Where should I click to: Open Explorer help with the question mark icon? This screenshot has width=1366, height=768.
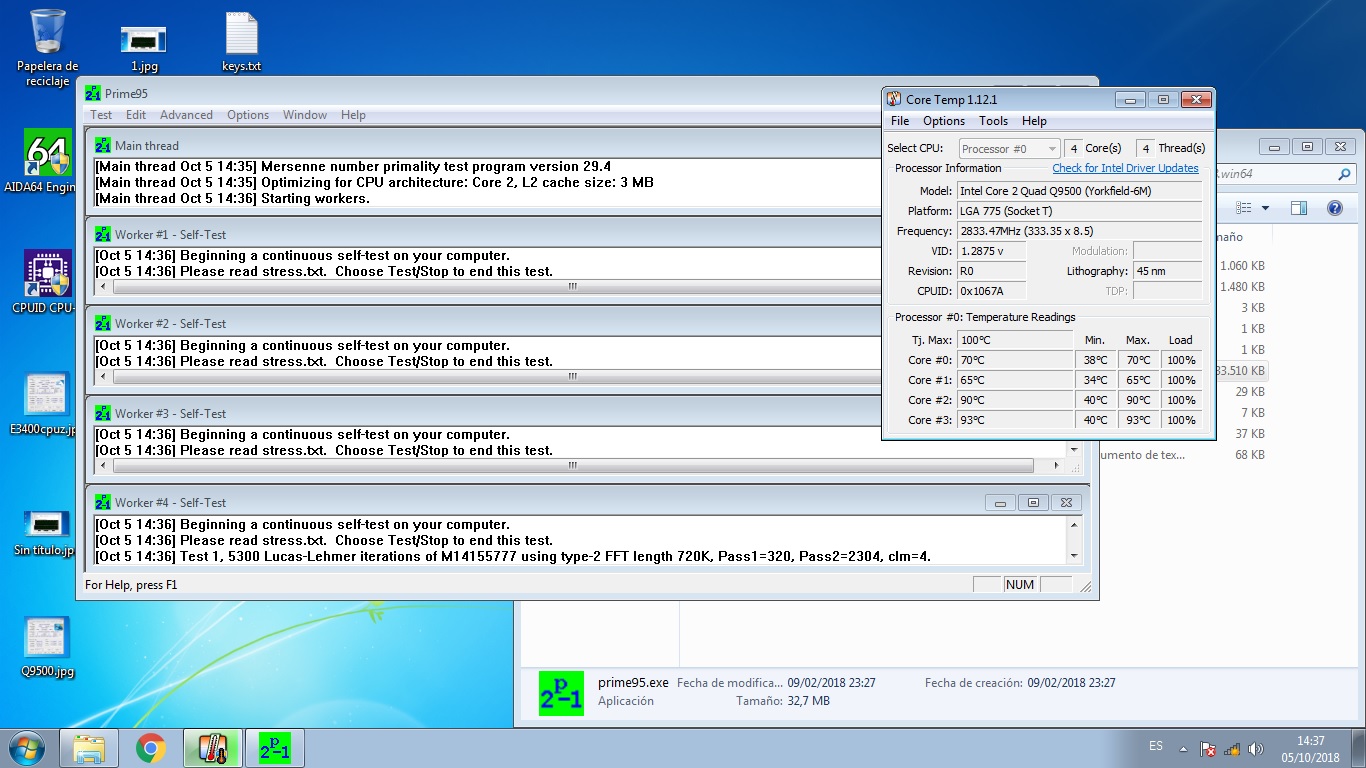coord(1334,208)
